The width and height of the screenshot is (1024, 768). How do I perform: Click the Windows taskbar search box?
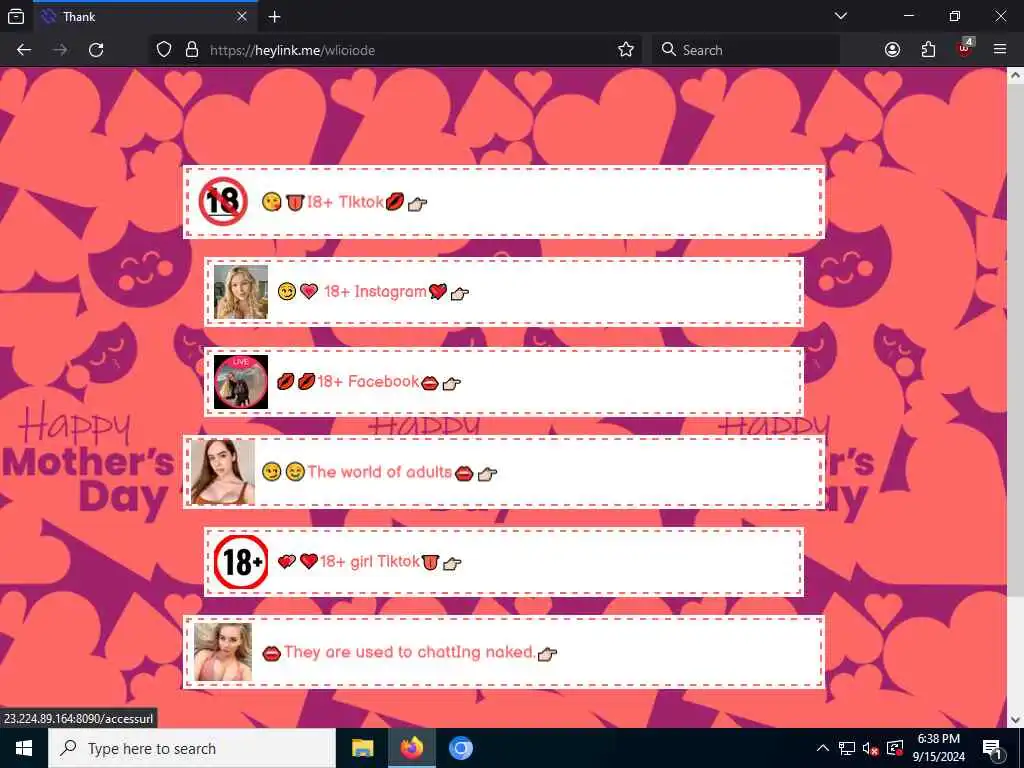tap(192, 748)
